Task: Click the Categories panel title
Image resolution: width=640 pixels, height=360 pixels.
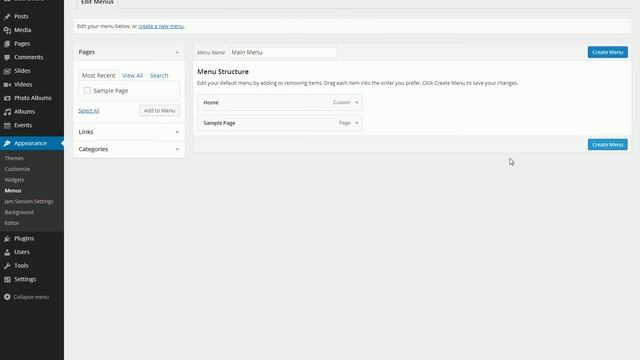Action: (x=93, y=149)
